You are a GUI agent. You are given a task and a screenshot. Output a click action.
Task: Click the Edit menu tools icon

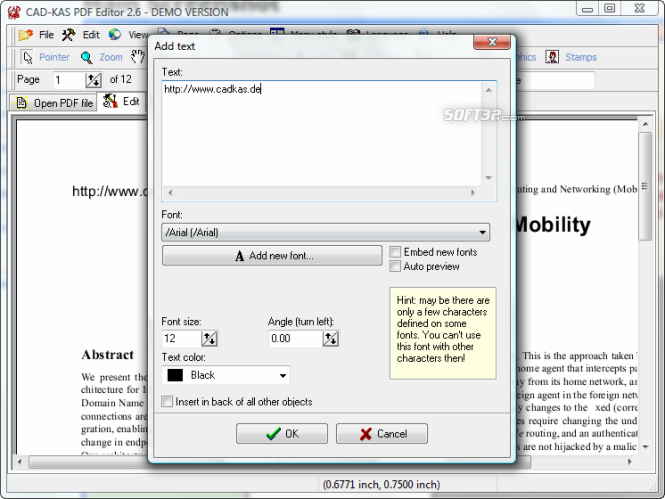[68, 35]
